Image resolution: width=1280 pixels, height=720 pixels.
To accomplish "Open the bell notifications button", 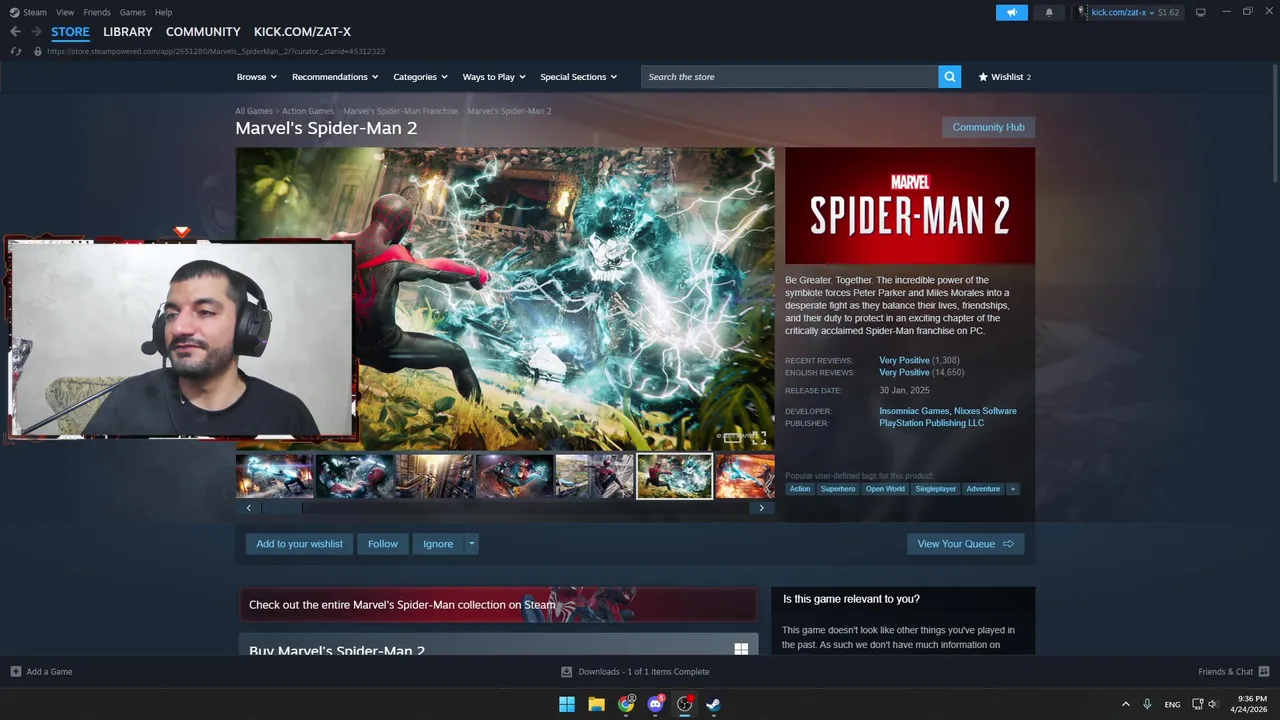I will point(1049,12).
